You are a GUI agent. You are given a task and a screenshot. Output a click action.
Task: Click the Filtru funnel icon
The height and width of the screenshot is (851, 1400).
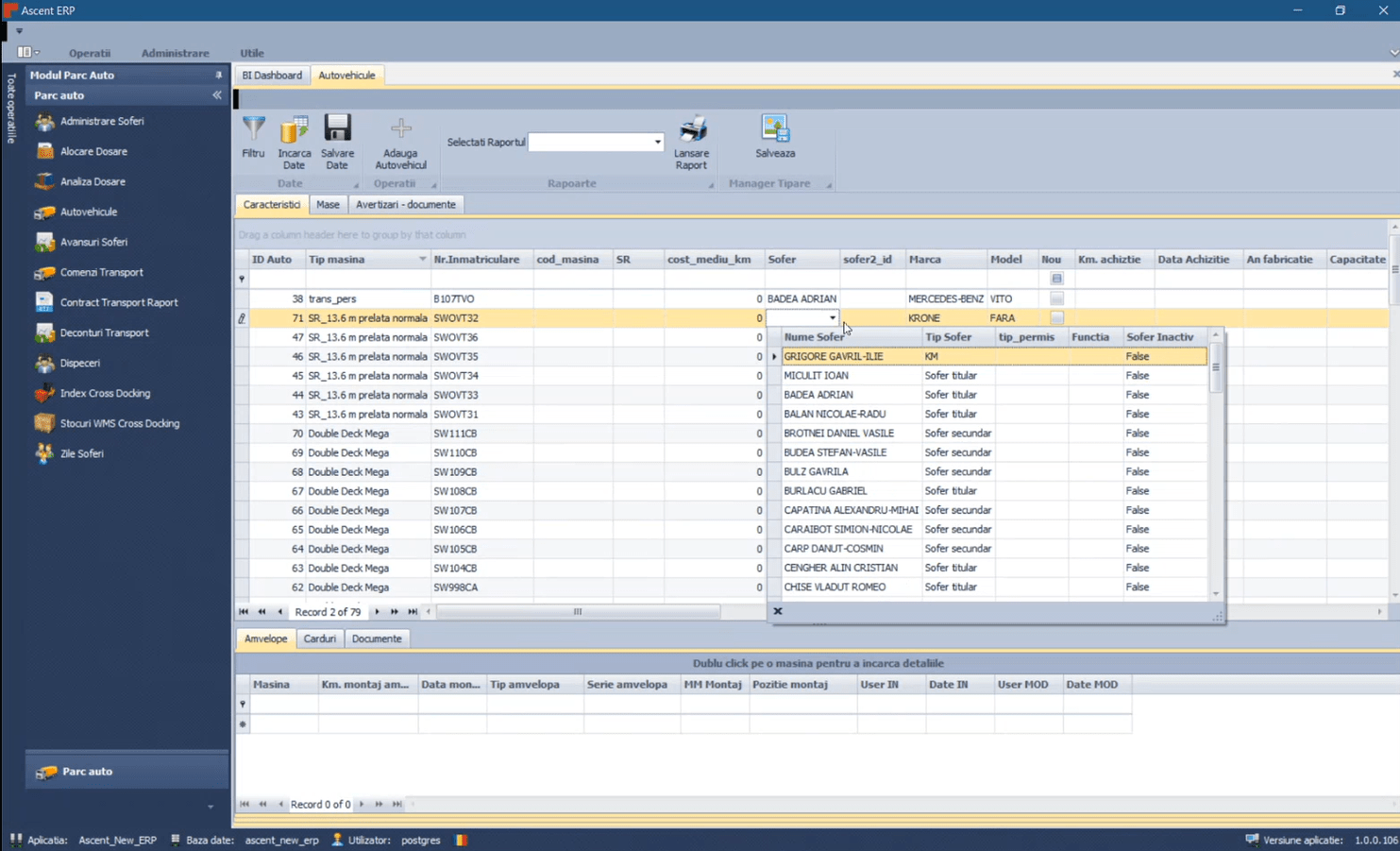pos(254,129)
